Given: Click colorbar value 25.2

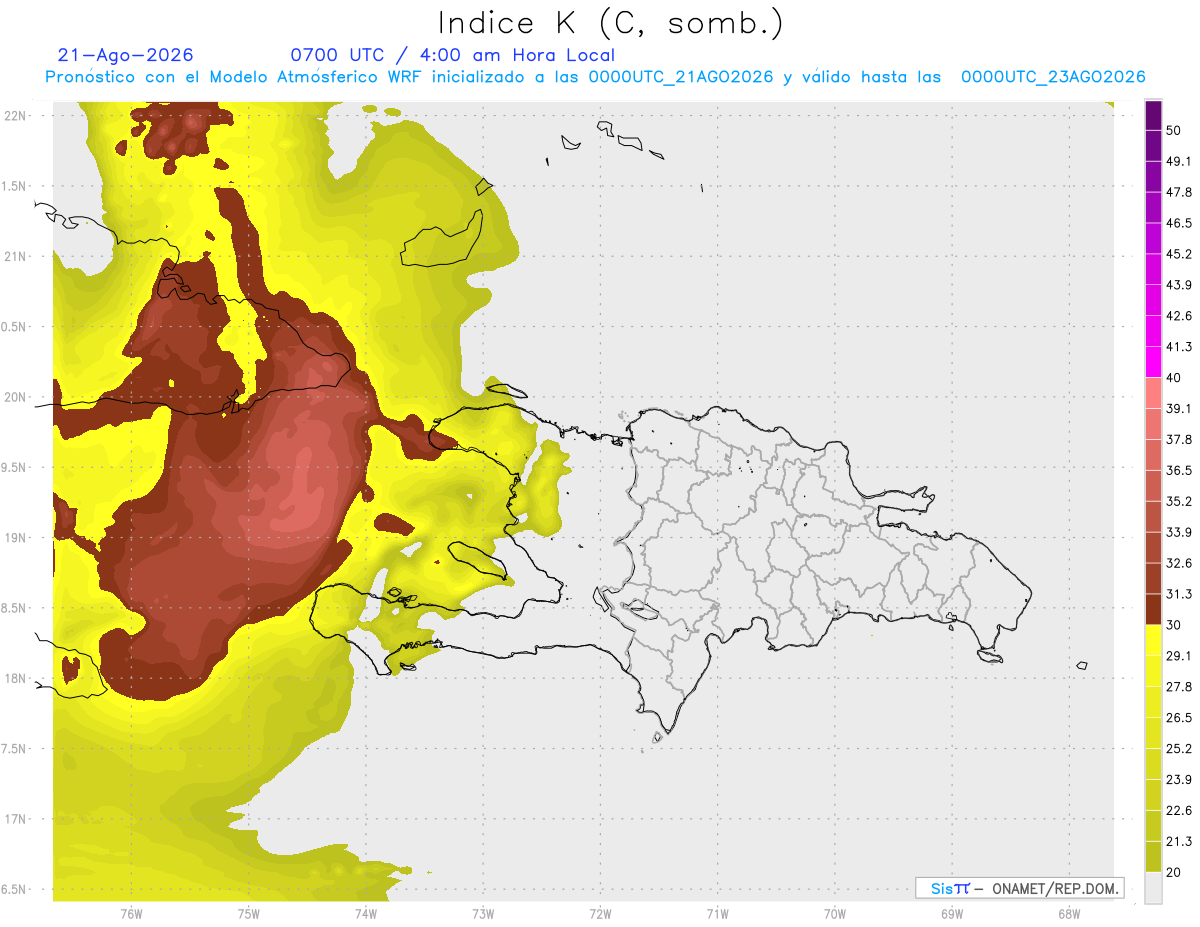Looking at the screenshot, I should [x=1179, y=748].
